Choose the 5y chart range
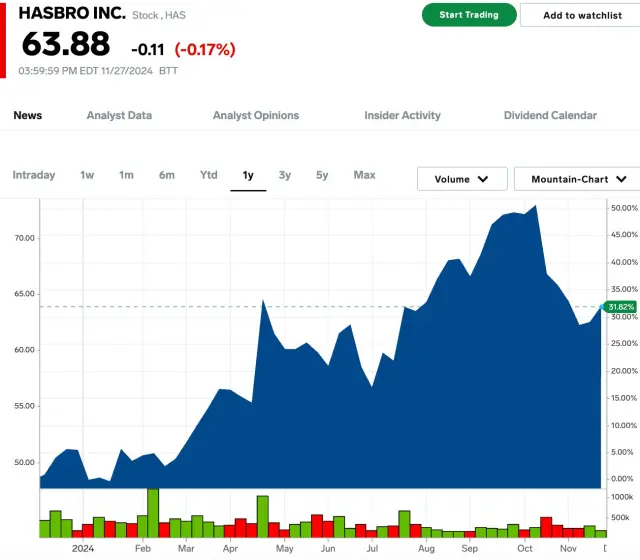 click(322, 175)
